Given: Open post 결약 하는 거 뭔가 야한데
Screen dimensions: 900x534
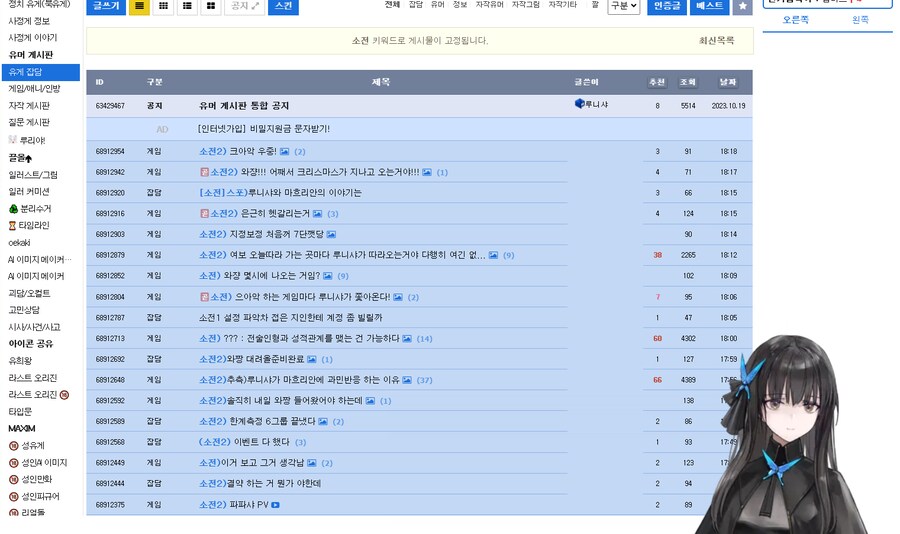Looking at the screenshot, I should 260,483.
